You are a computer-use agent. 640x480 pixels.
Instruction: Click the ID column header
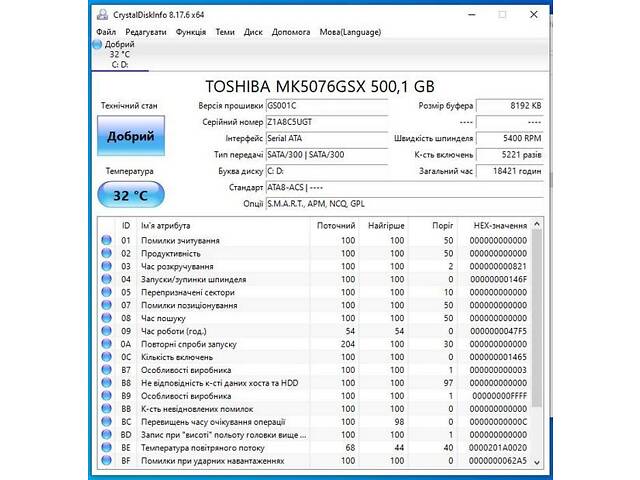(126, 225)
